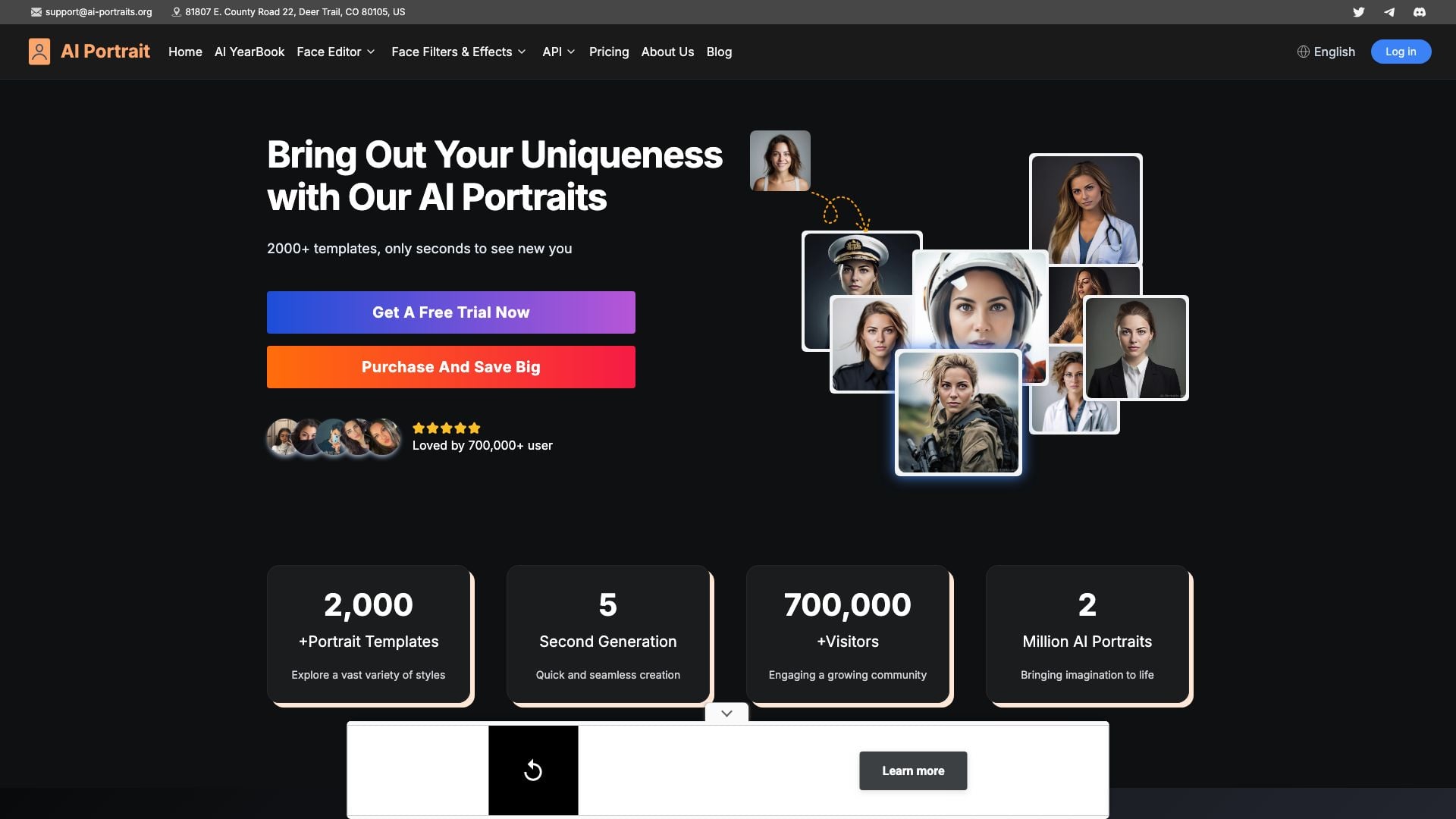Image resolution: width=1456 pixels, height=819 pixels.
Task: Click the globe language icon
Action: tap(1303, 52)
